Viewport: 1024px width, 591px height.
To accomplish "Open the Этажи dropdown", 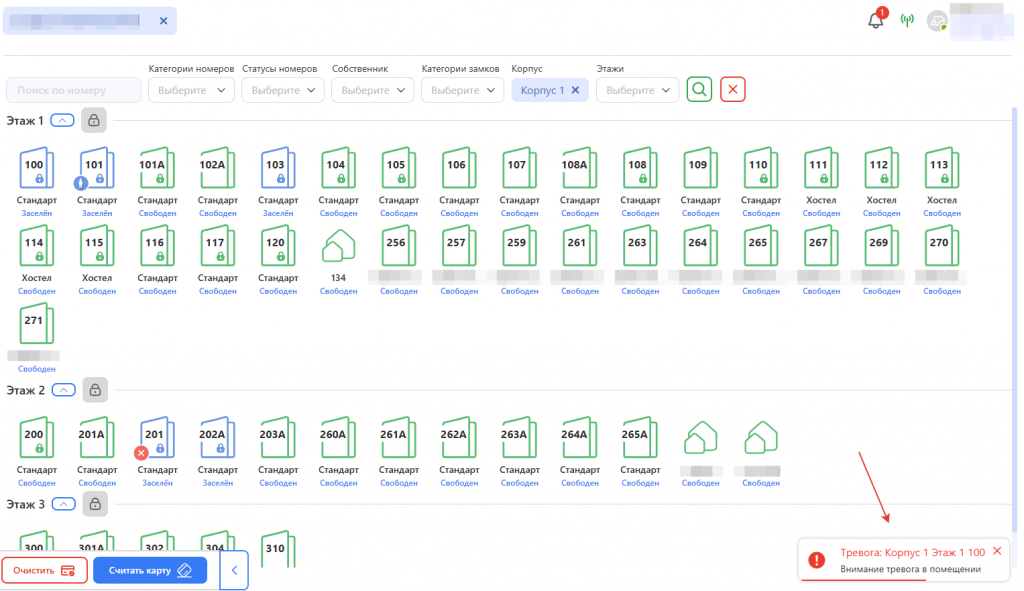I will (x=637, y=90).
